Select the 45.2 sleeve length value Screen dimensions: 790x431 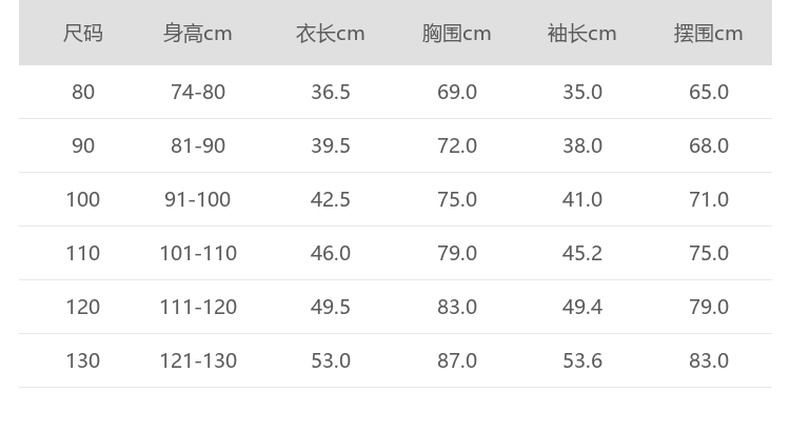582,254
